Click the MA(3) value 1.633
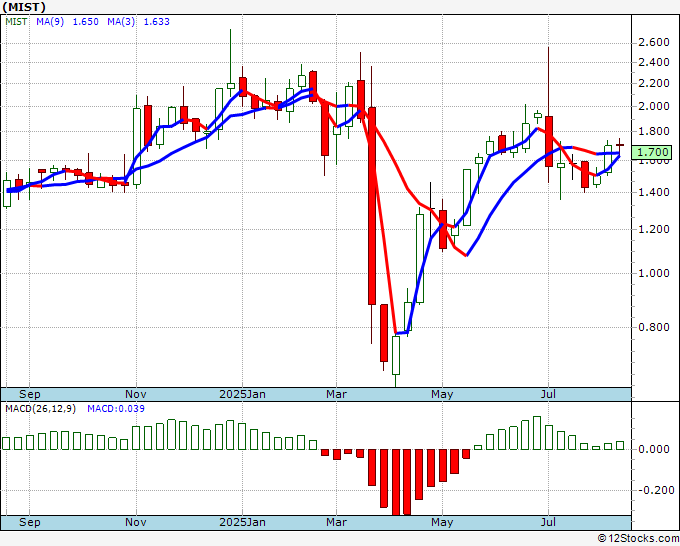This screenshot has height=546, width=680. point(157,22)
